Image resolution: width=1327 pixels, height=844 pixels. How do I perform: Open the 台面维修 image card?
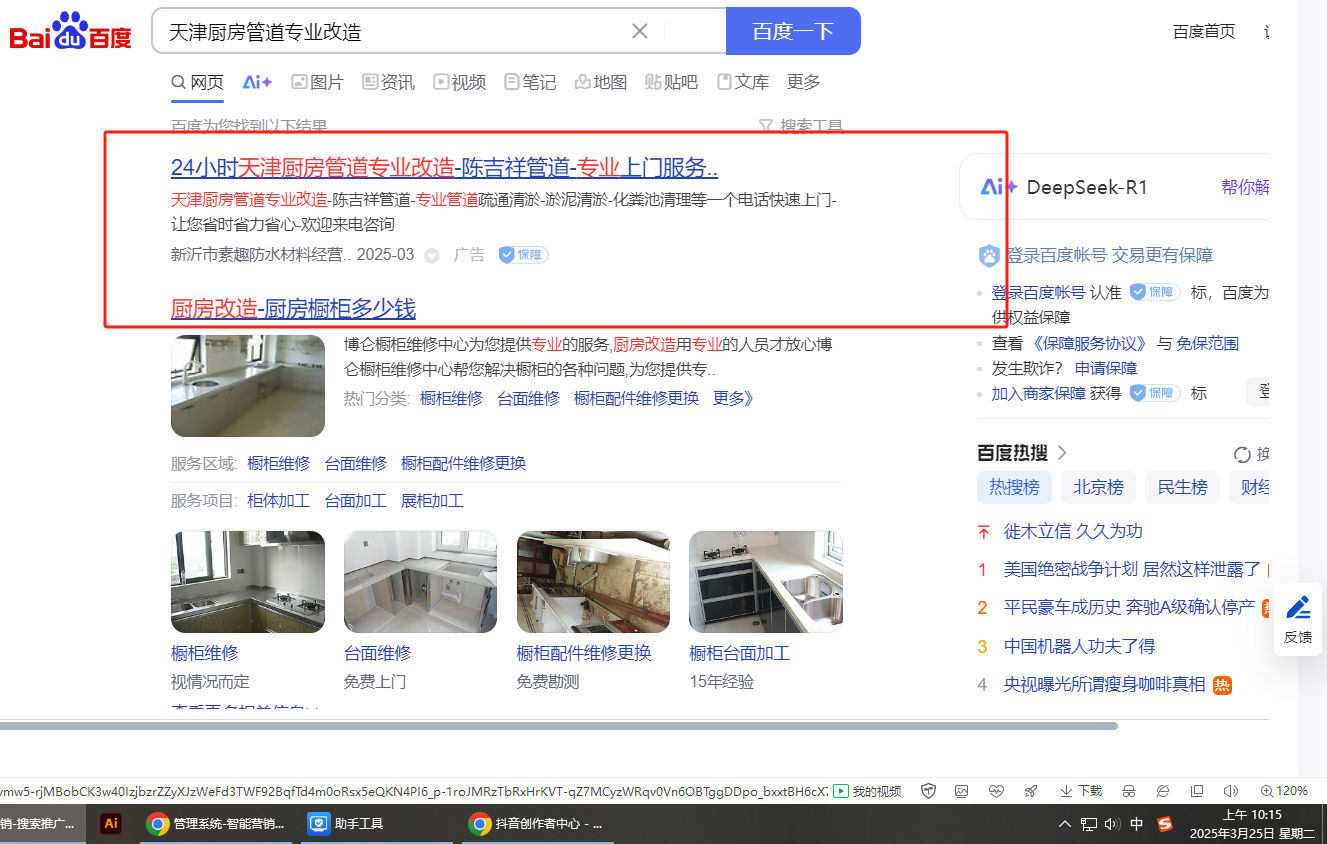point(420,581)
